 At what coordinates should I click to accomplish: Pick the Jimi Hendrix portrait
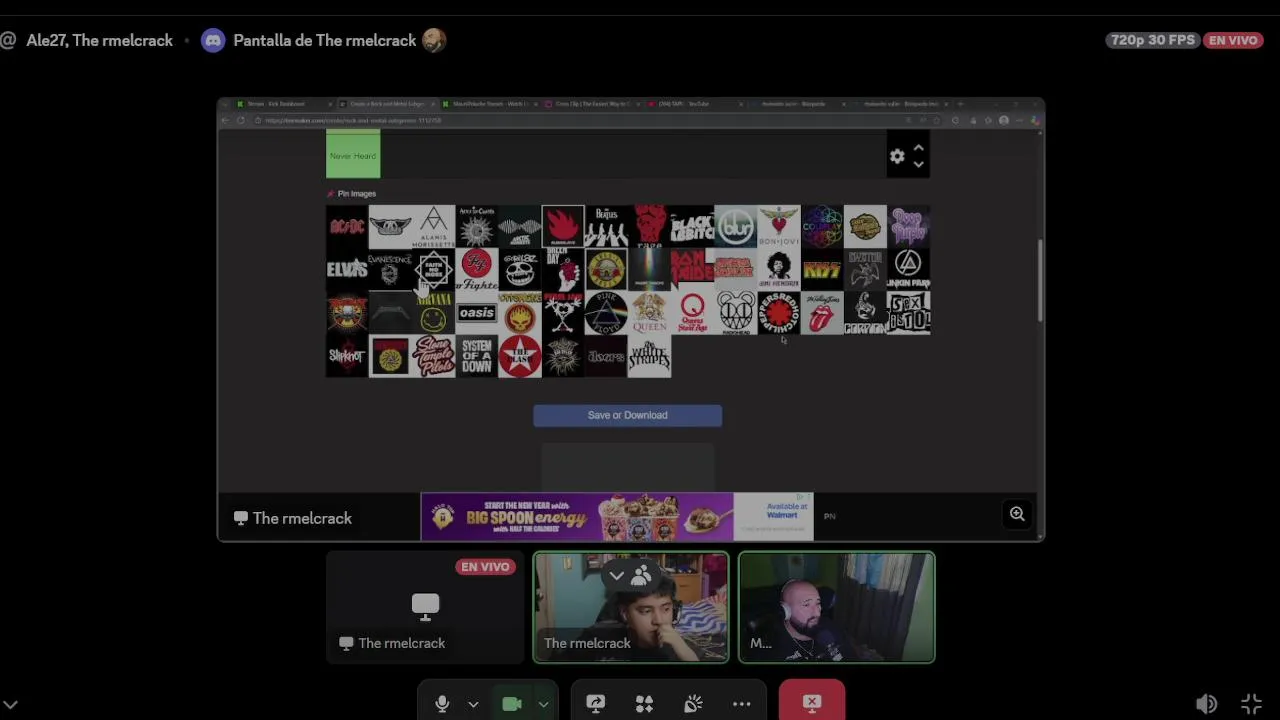point(778,270)
